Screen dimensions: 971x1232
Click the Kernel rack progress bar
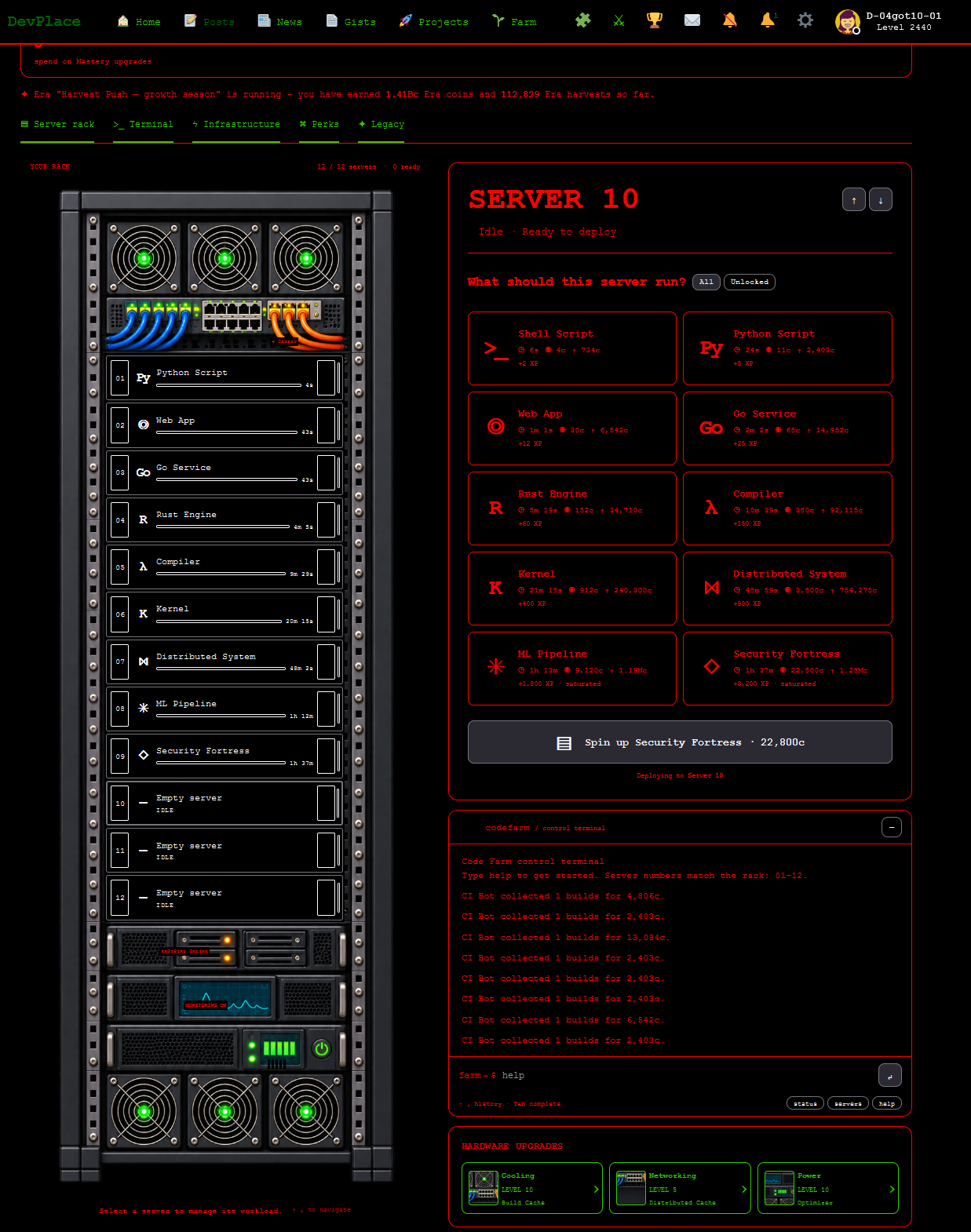tap(219, 621)
